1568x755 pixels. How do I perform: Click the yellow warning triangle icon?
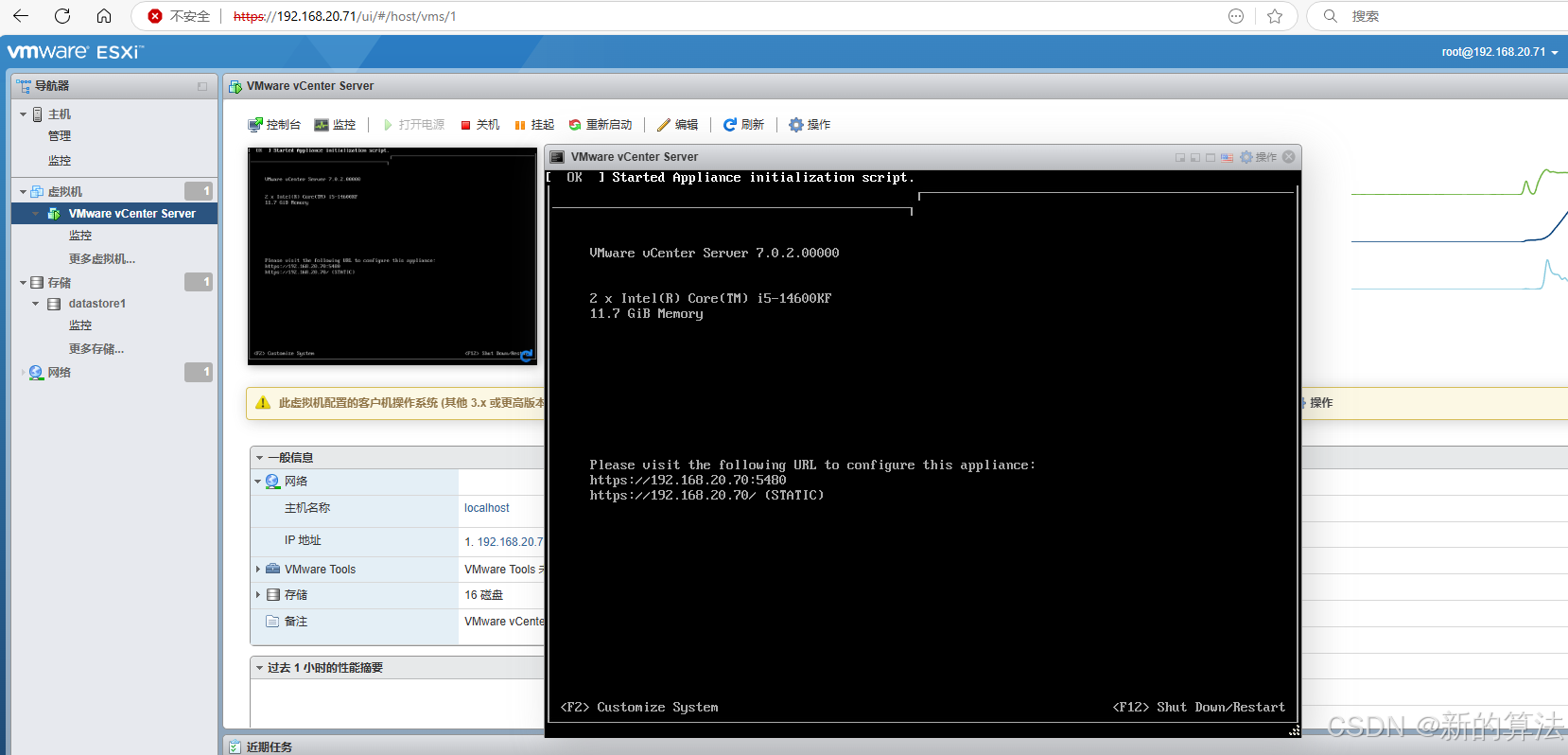pyautogui.click(x=263, y=403)
